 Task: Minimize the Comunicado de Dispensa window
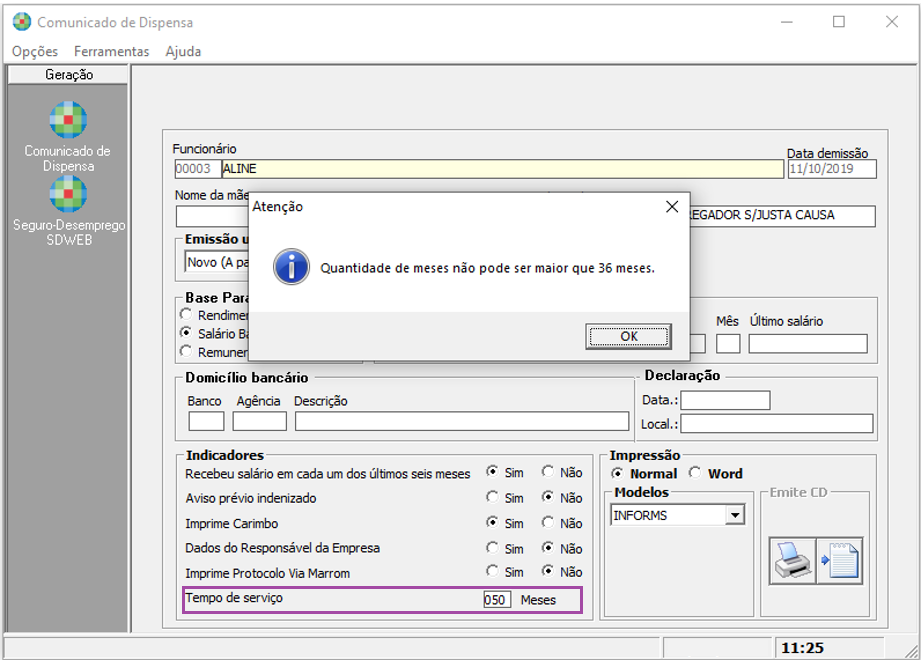786,22
